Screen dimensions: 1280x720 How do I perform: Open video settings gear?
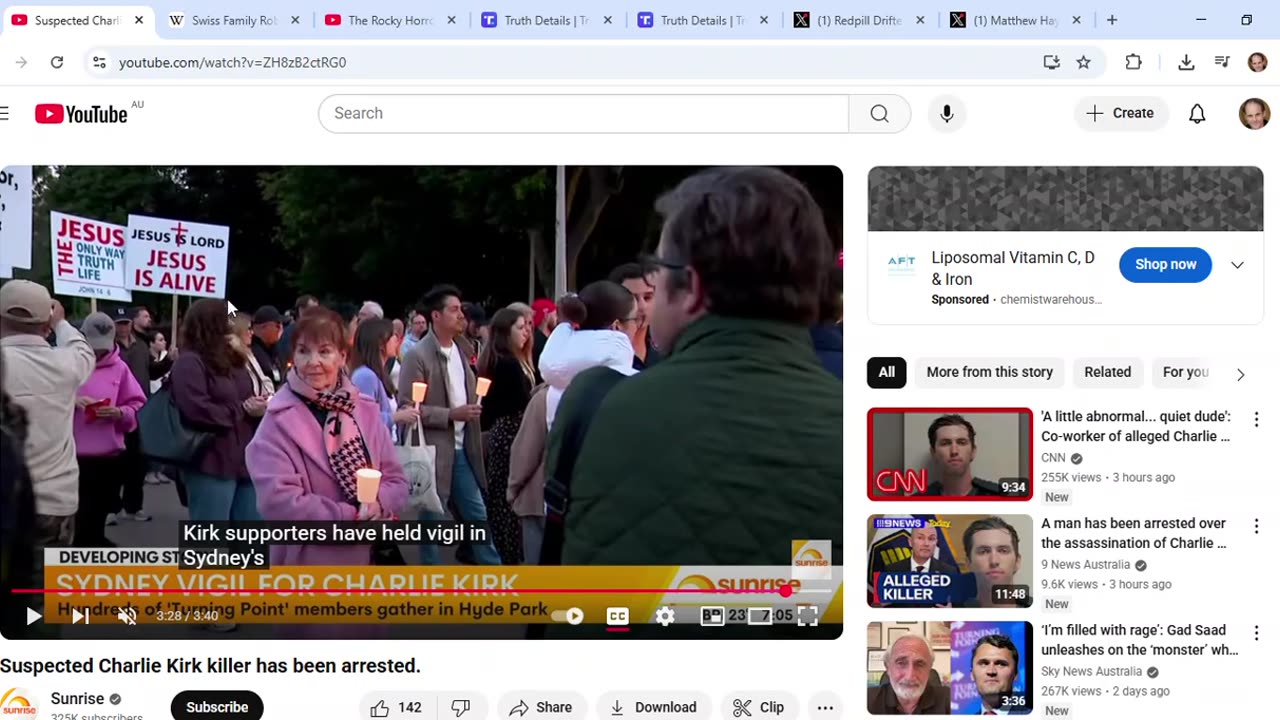(665, 616)
